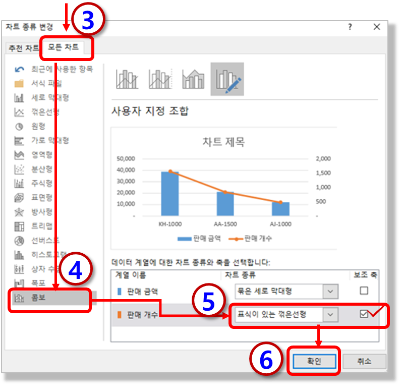Choose 분산형 scatter chart category
The image size is (400, 385).
[33, 169]
